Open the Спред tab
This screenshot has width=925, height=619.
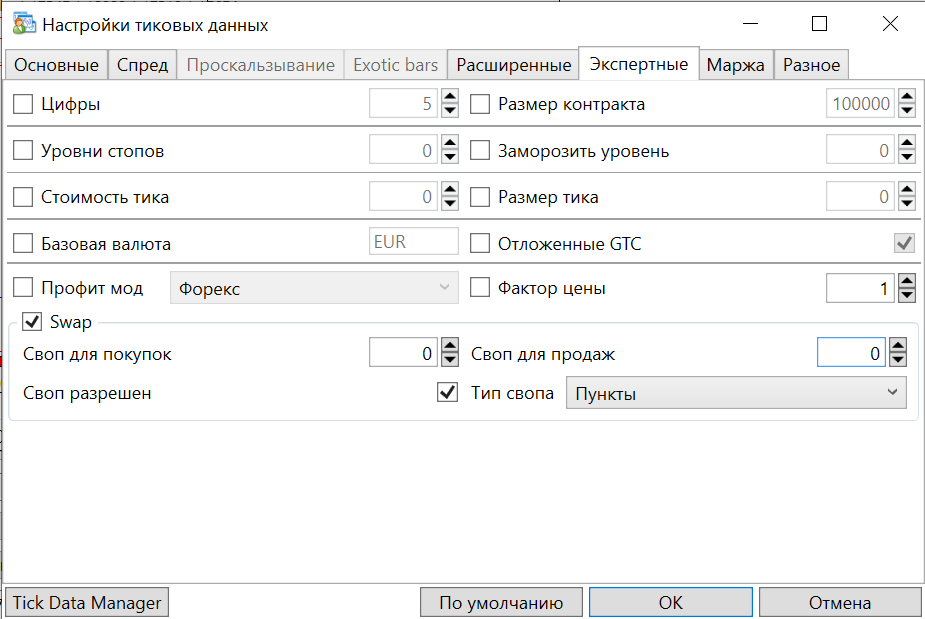coord(142,65)
